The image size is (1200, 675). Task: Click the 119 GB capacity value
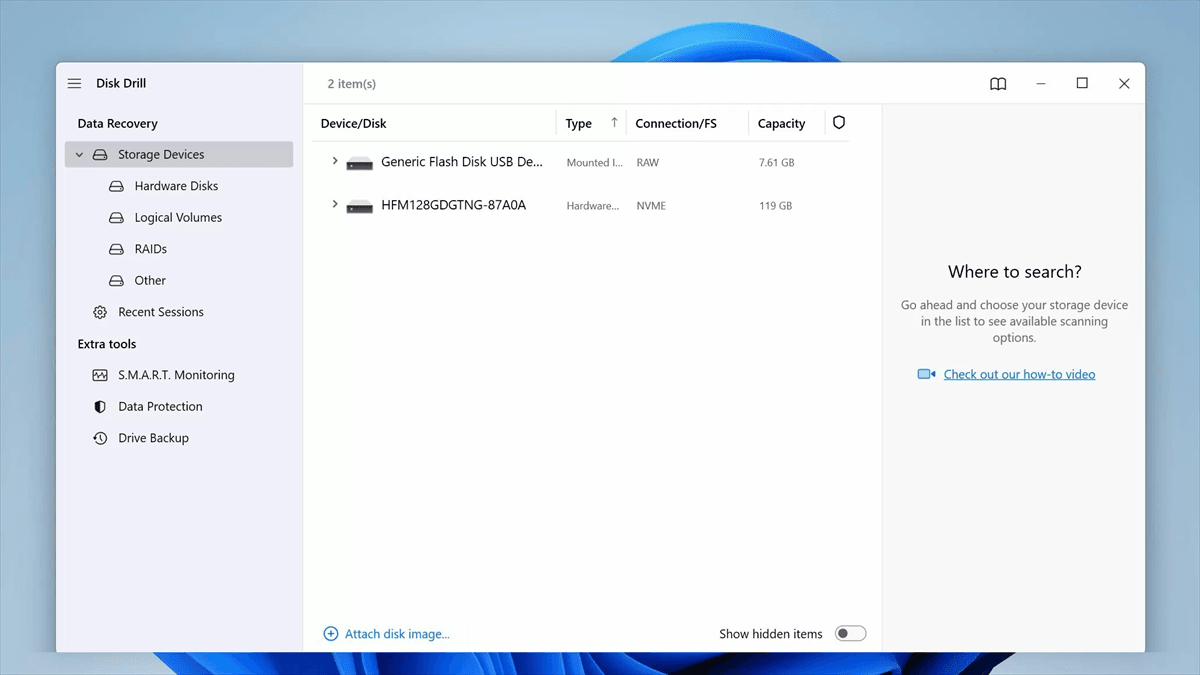[775, 206]
